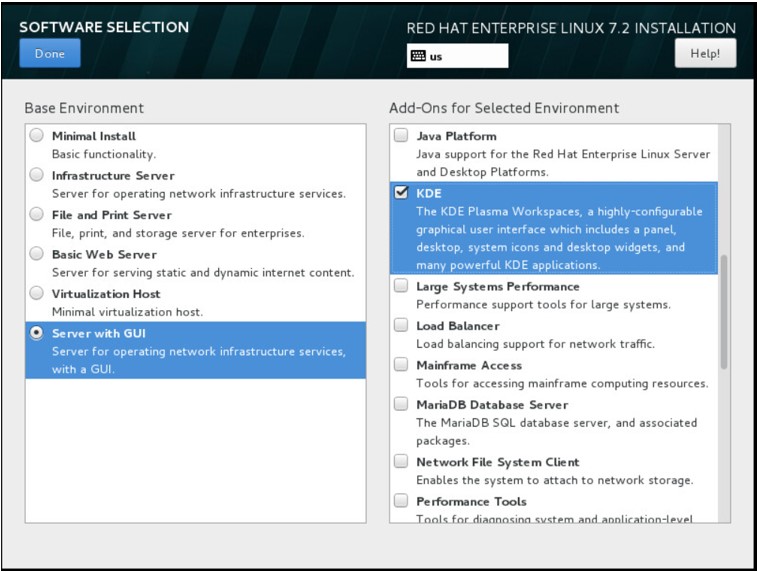
Task: Select the Minimal Install radio button
Action: [36, 135]
